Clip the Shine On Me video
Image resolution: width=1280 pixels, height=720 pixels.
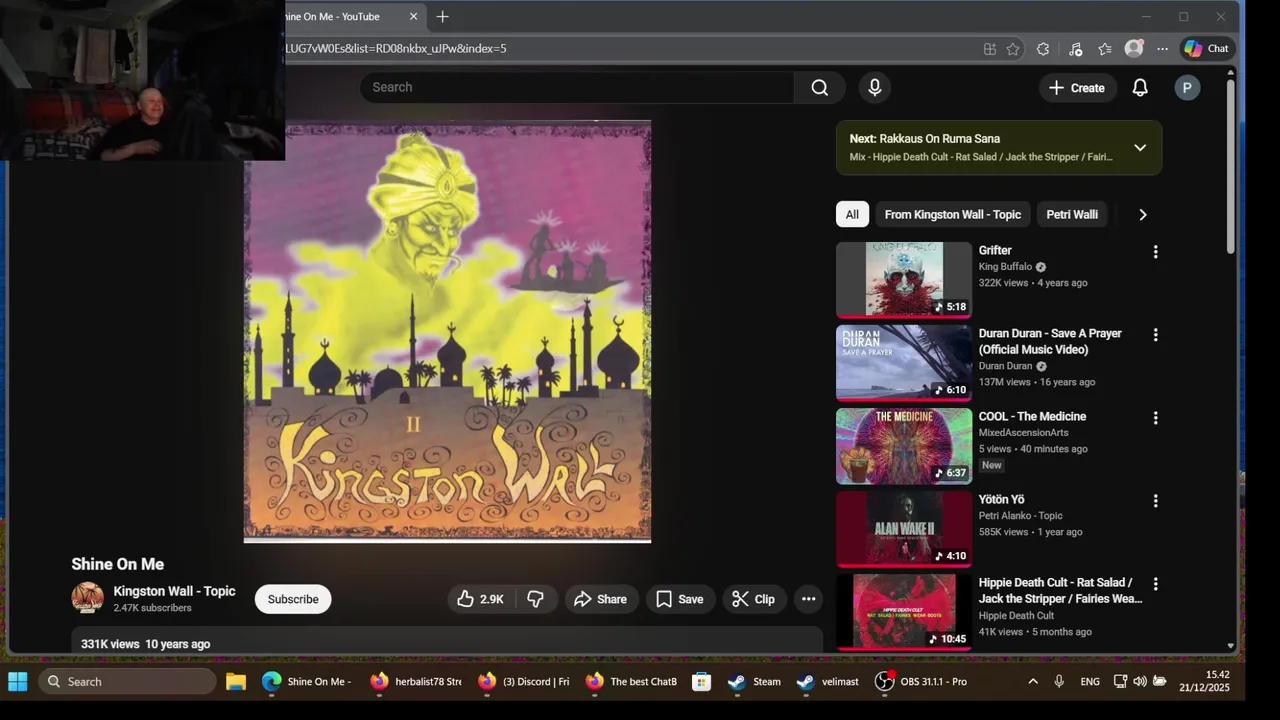(753, 599)
